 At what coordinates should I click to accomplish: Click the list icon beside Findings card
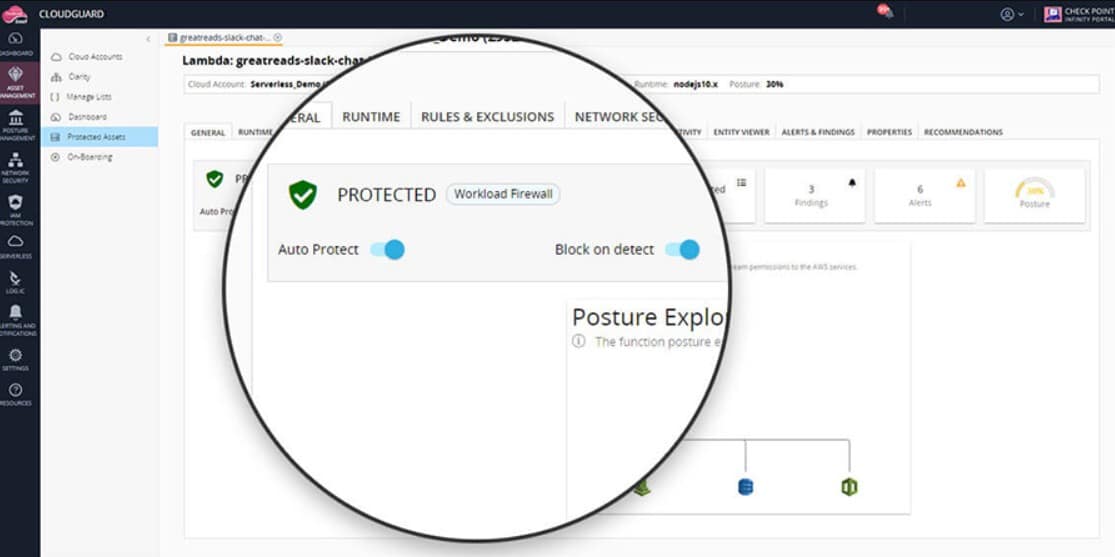click(x=742, y=183)
